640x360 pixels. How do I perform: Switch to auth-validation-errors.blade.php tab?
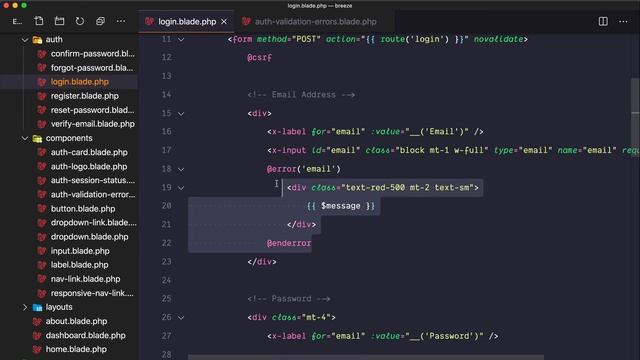pos(310,22)
